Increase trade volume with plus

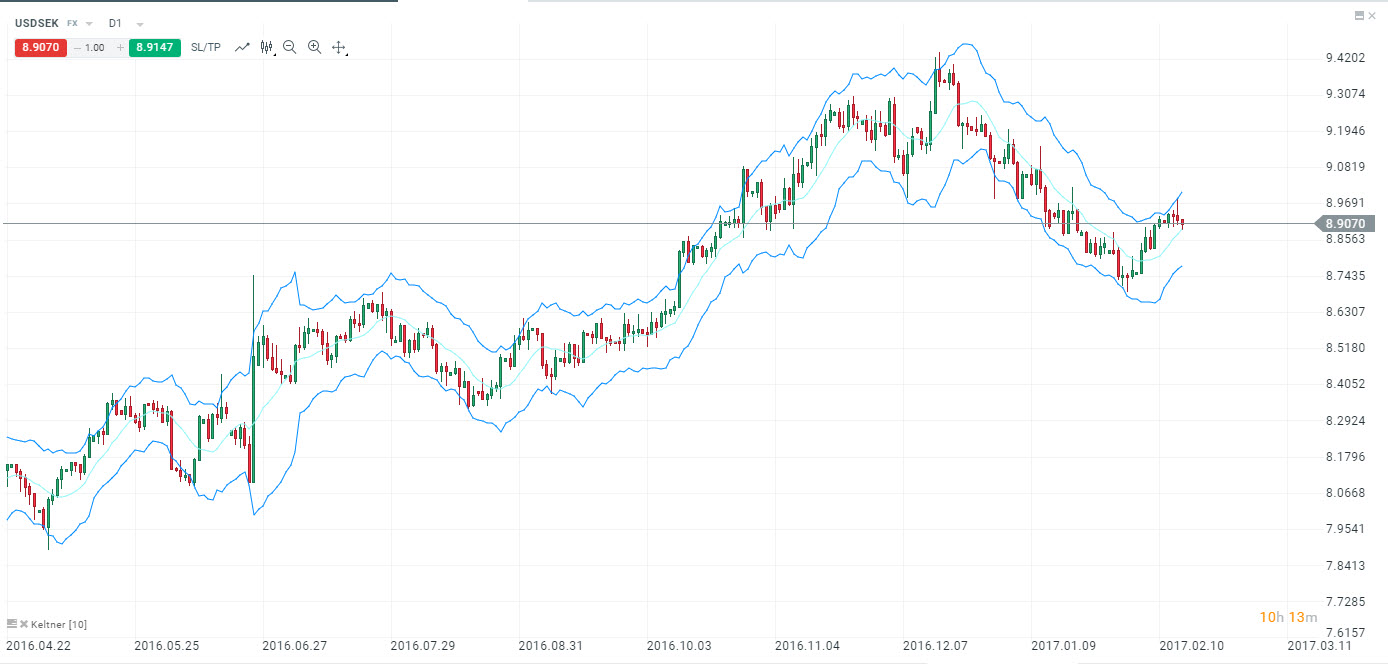[x=120, y=47]
